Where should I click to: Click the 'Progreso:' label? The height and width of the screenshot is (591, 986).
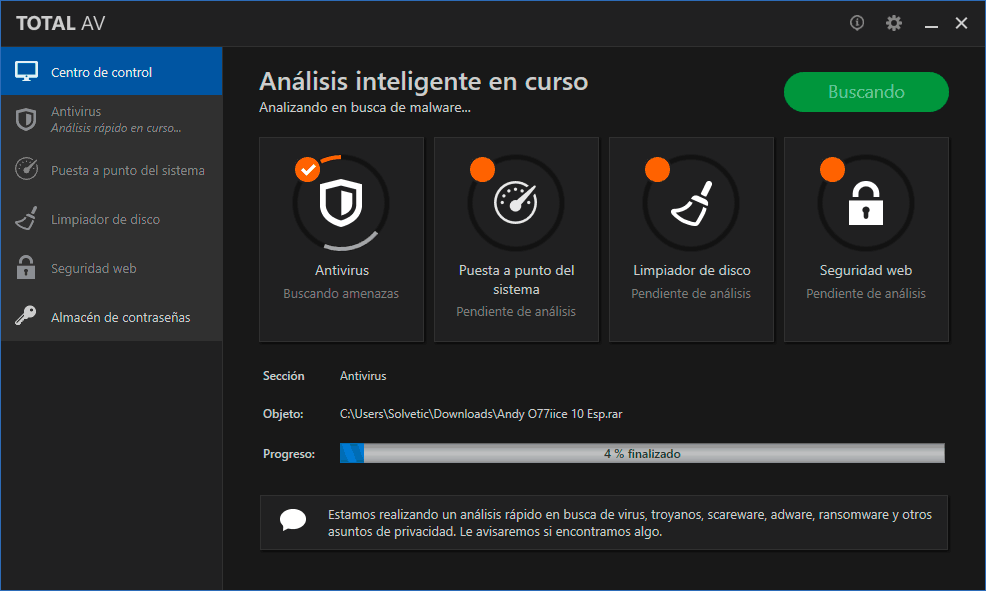289,454
